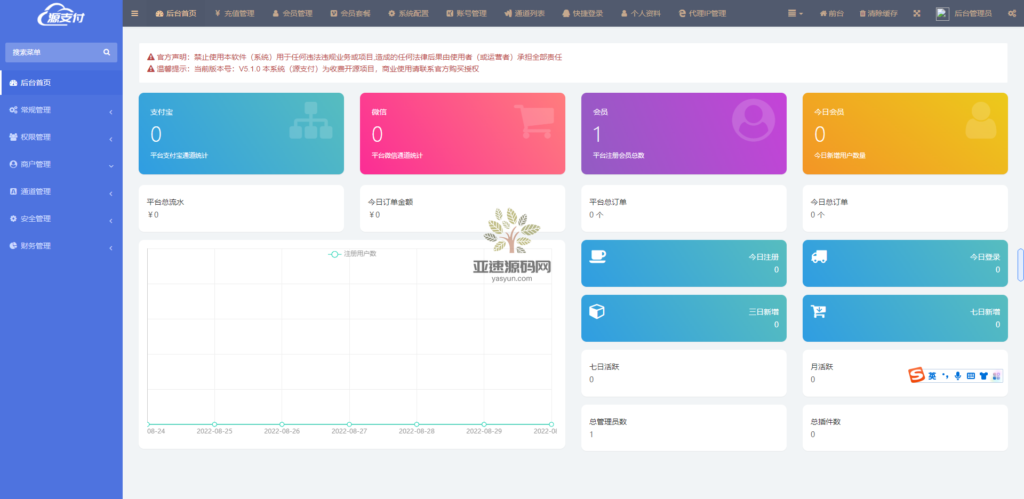Open the 会员管理 top menu
This screenshot has height=499, width=1024.
coord(293,13)
